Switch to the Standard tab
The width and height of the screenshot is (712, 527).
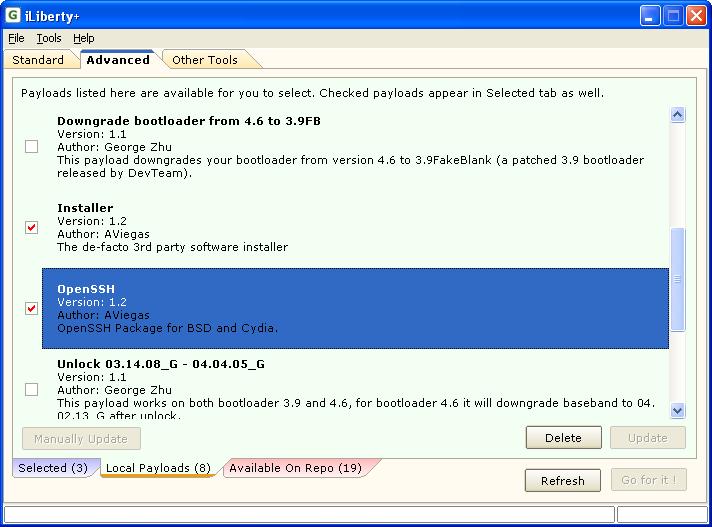(38, 60)
